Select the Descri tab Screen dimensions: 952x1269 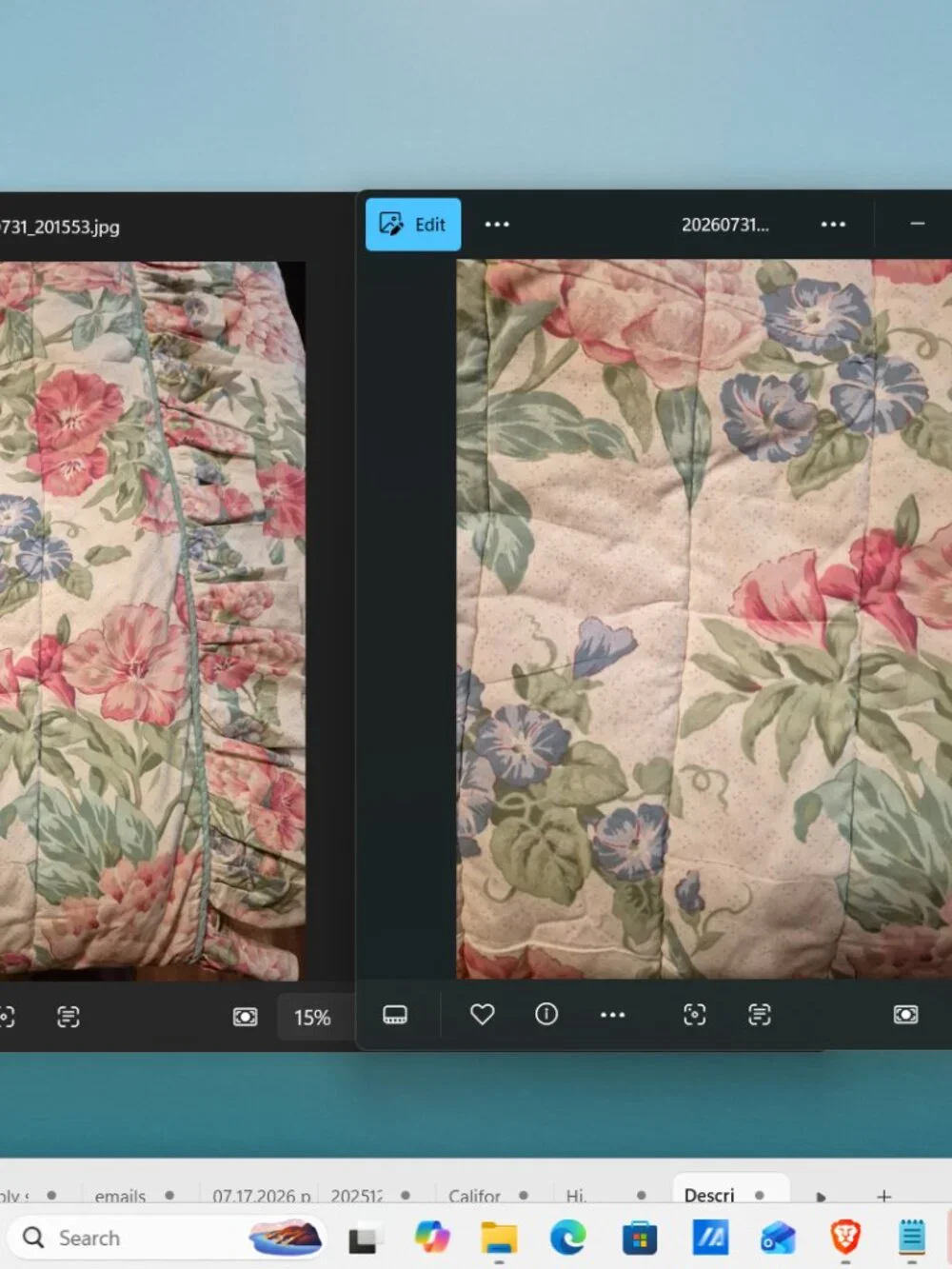729,1193
